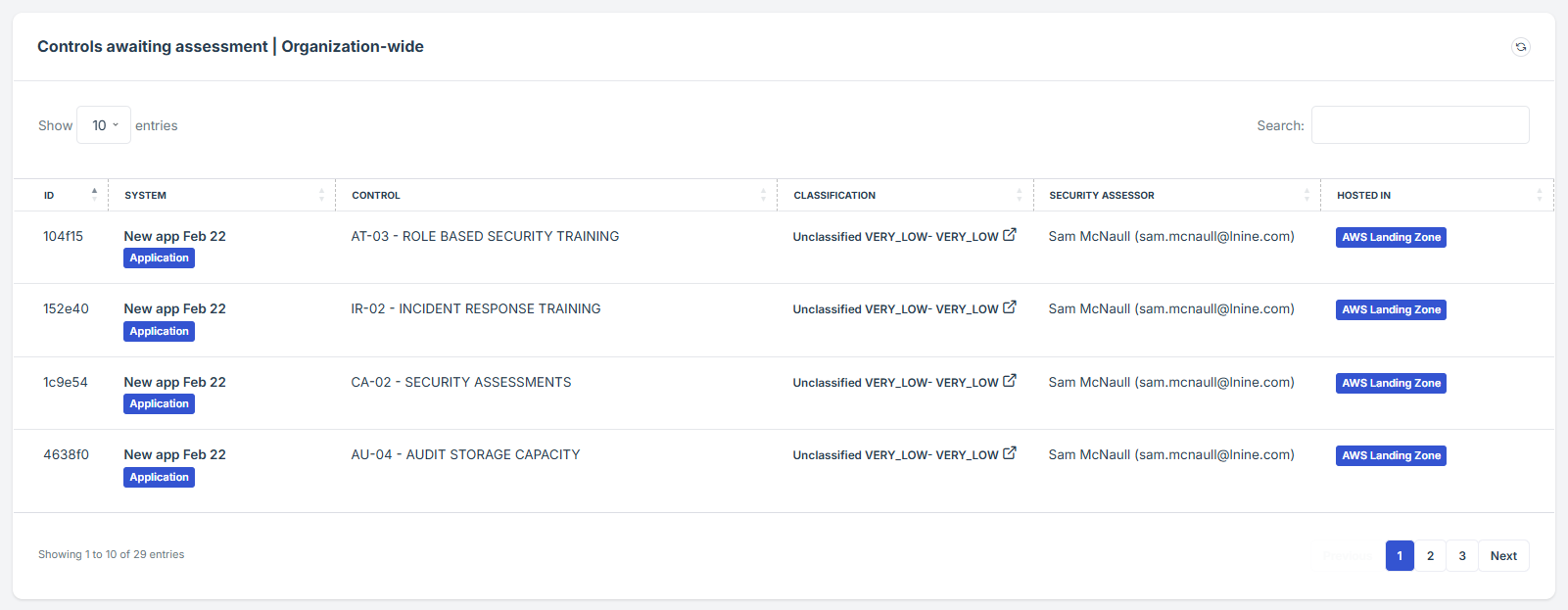Click the refresh icon in the panel header
The image size is (1568, 610).
1520,47
